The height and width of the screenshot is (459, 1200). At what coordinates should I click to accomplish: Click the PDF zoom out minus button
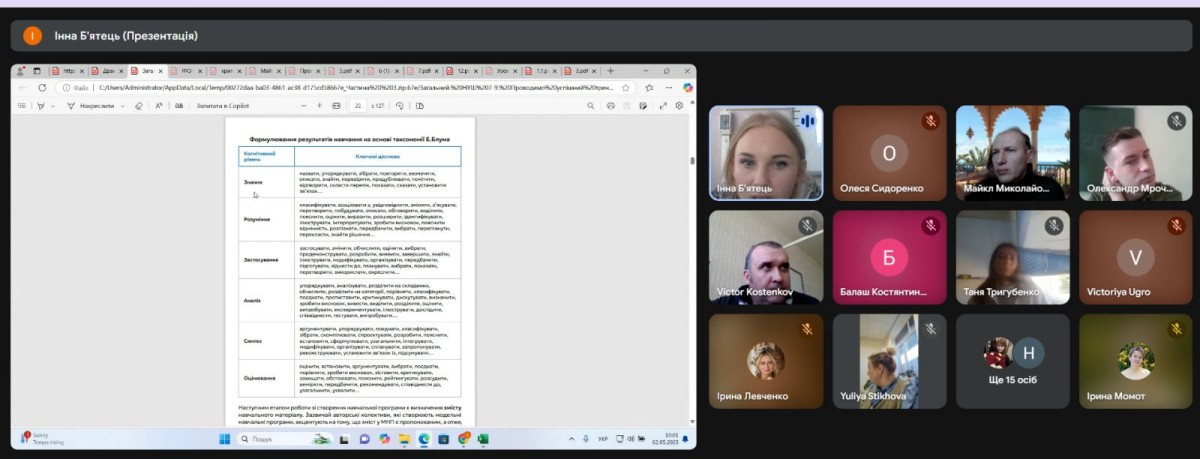304,105
